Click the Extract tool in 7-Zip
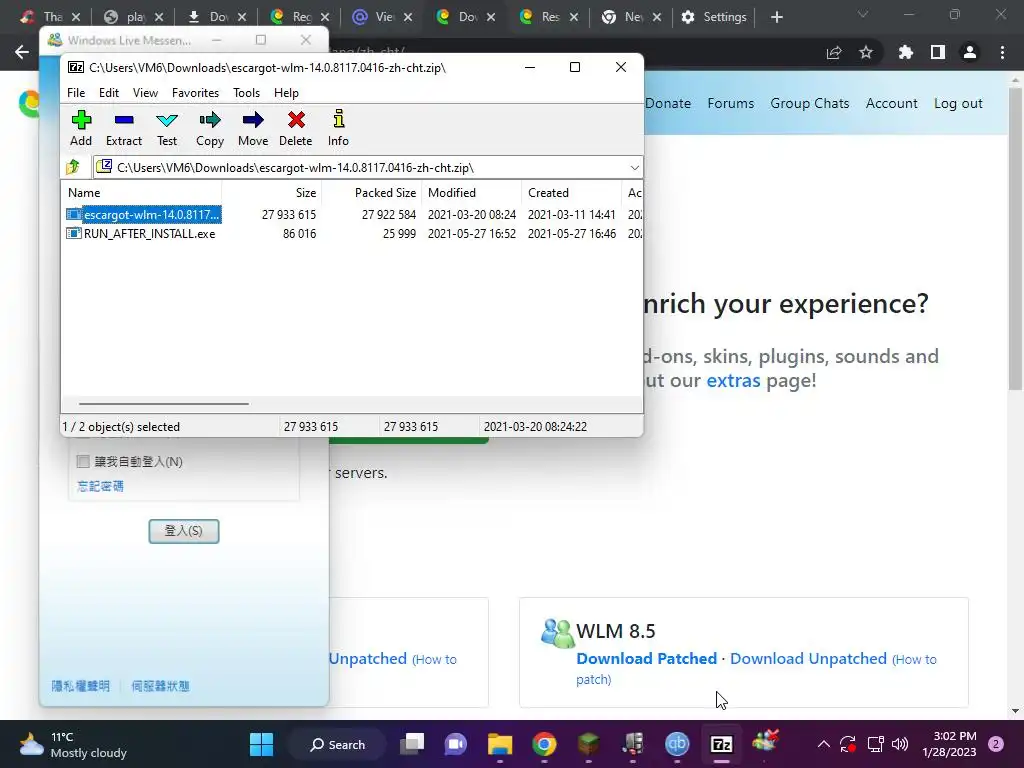1024x768 pixels. 123,128
